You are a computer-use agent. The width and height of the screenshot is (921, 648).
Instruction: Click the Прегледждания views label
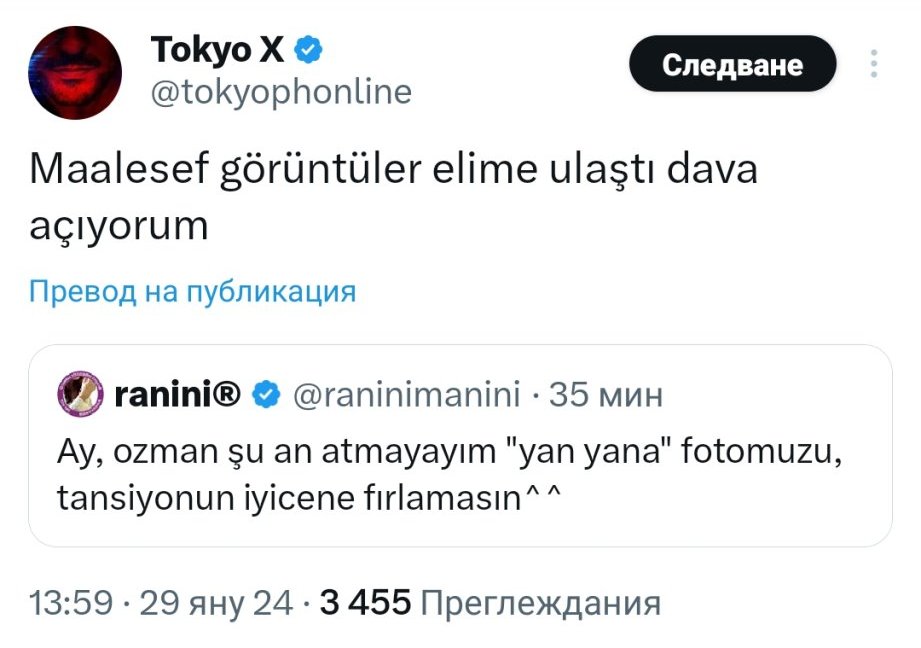point(542,604)
